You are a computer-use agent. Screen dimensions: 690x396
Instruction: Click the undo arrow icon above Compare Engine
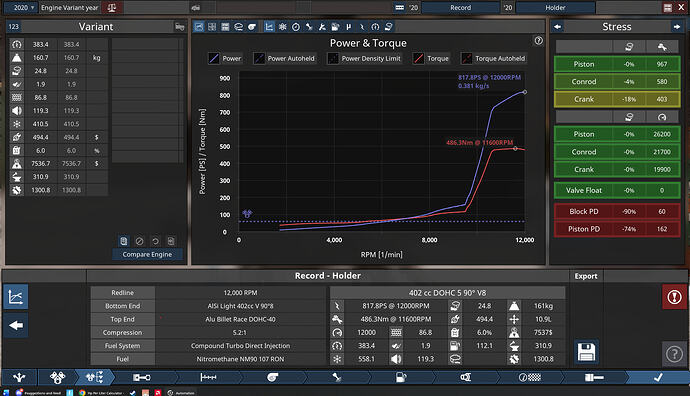[155, 241]
